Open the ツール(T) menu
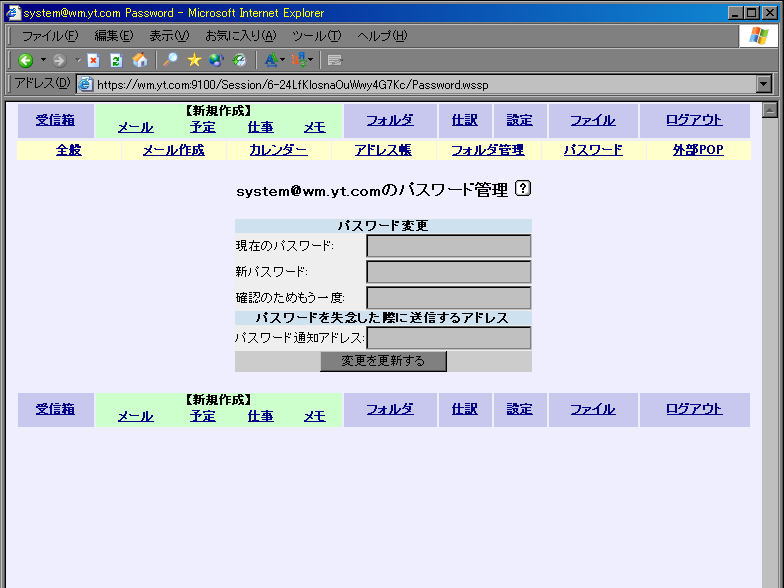Screen dimensions: 784x588 316,36
